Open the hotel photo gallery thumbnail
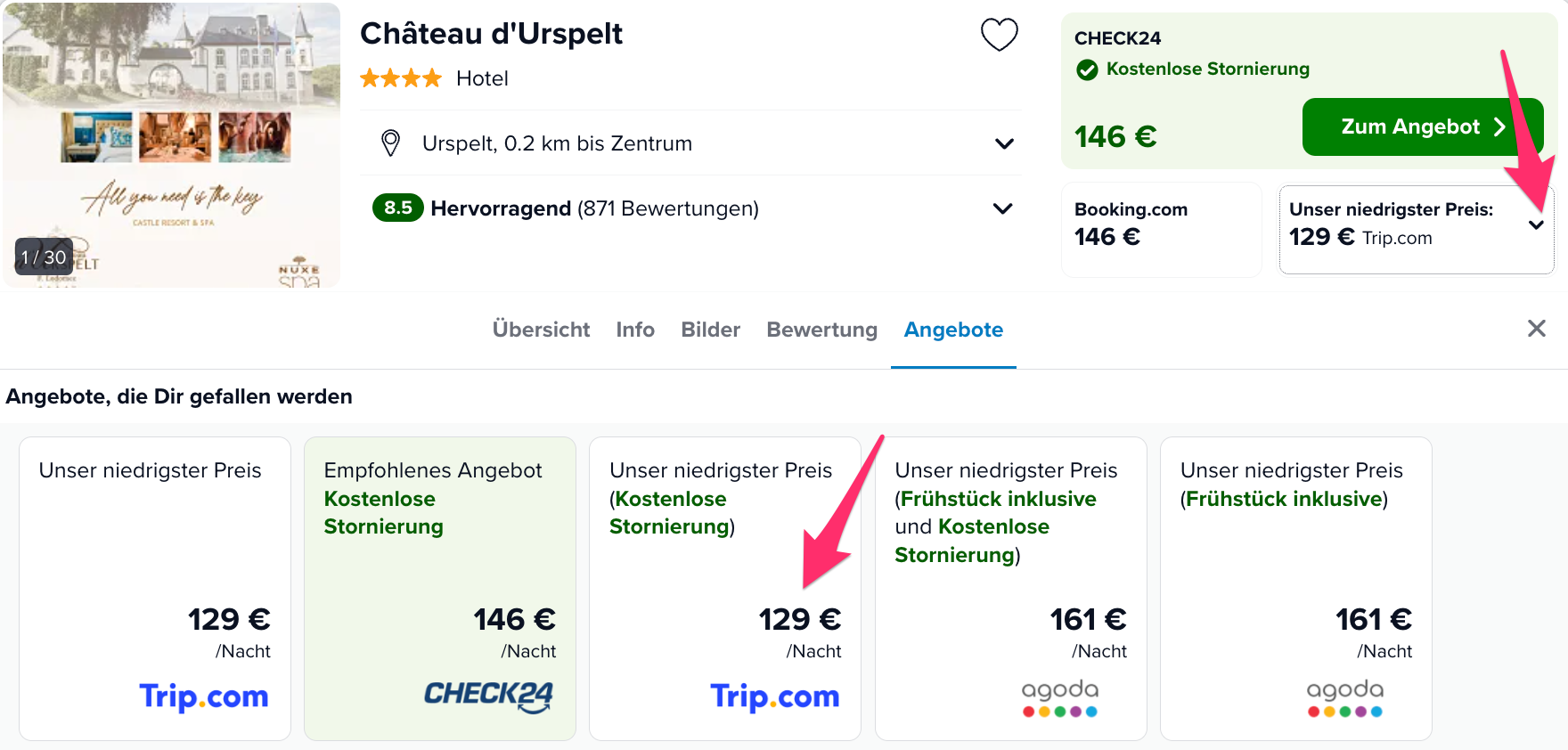Screen dimensions: 1568x750 point(171,144)
